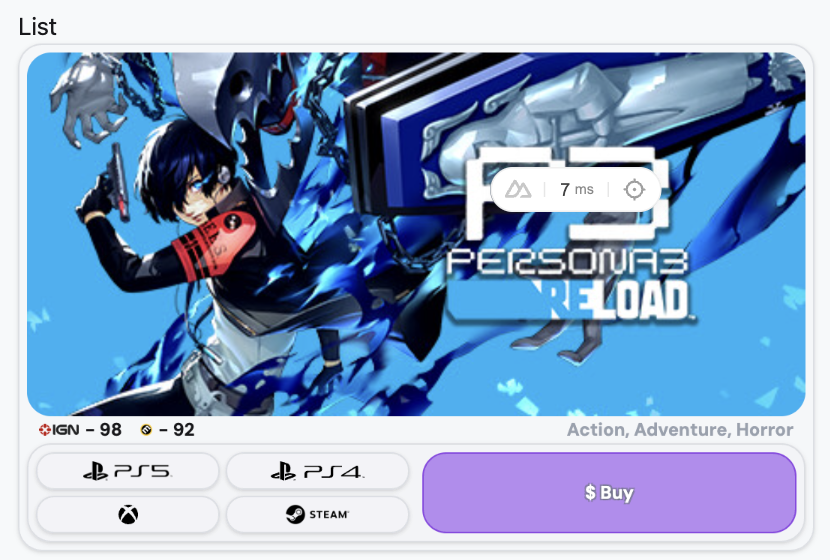Click the dollar sign on Buy button
This screenshot has width=830, height=560.
point(590,493)
